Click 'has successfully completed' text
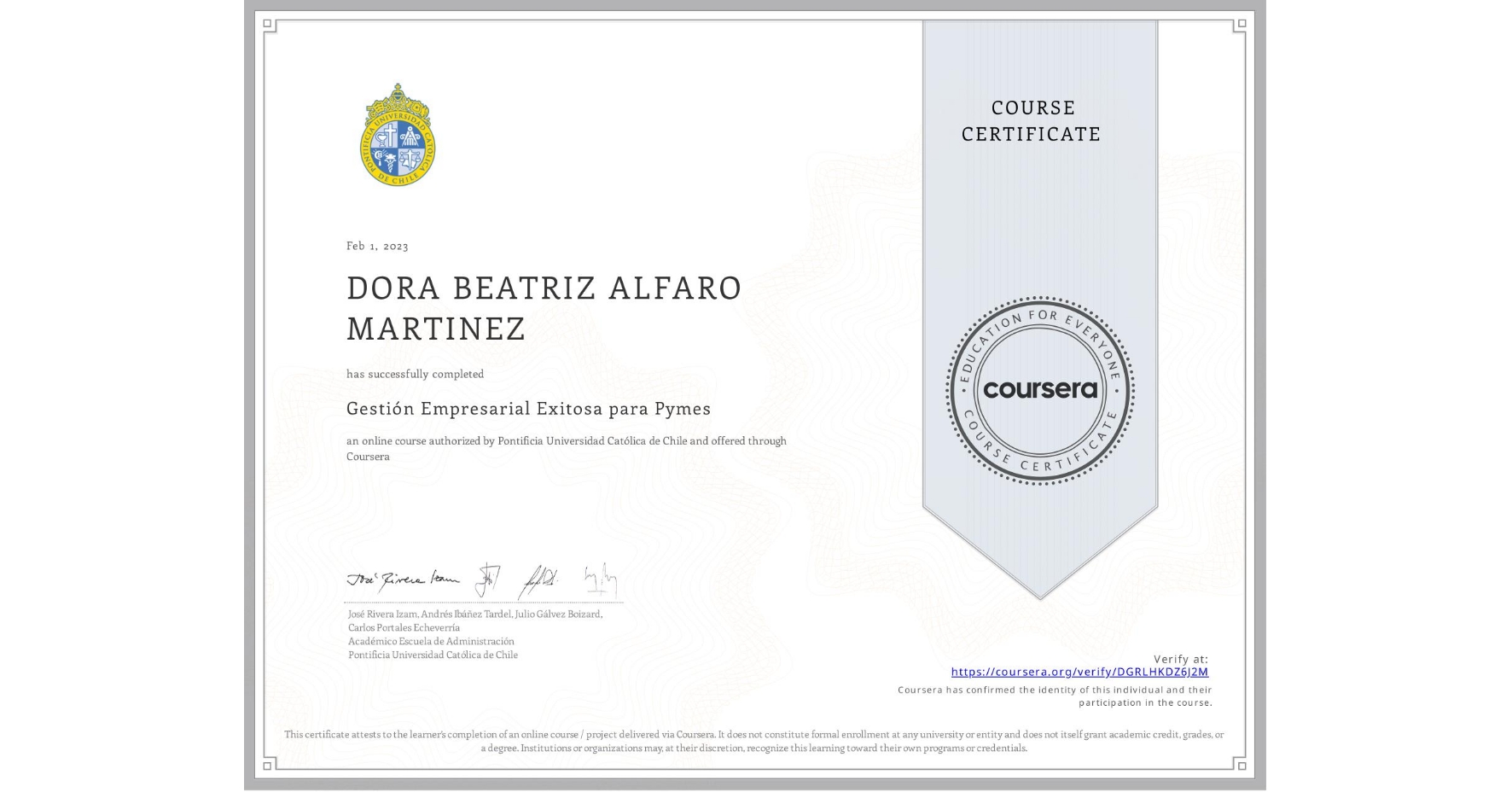Viewport: 1512px width, 792px height. (415, 374)
